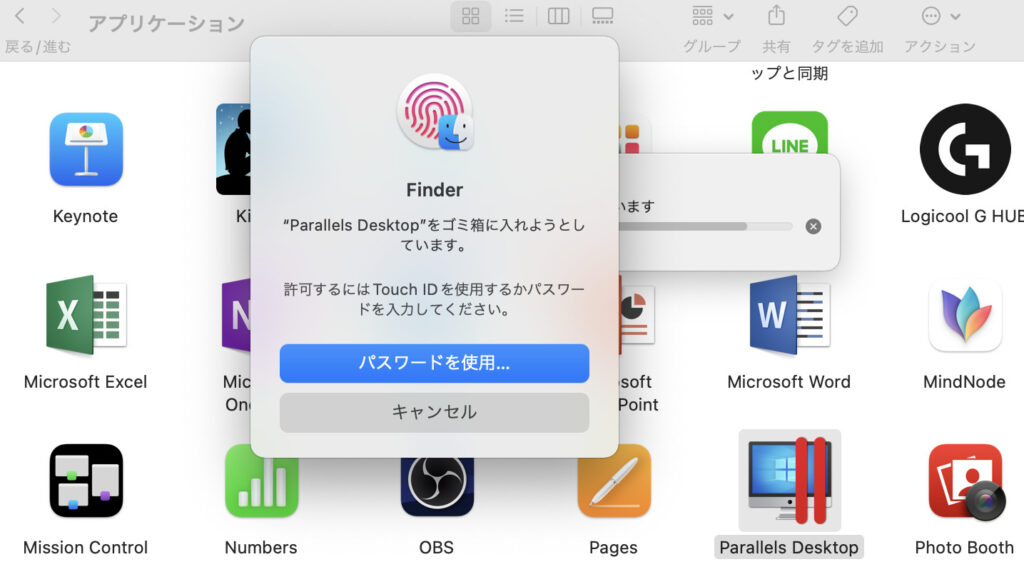Open the Group (グループ) dropdown
Image resolution: width=1024 pixels, height=567 pixels.
coord(712,16)
